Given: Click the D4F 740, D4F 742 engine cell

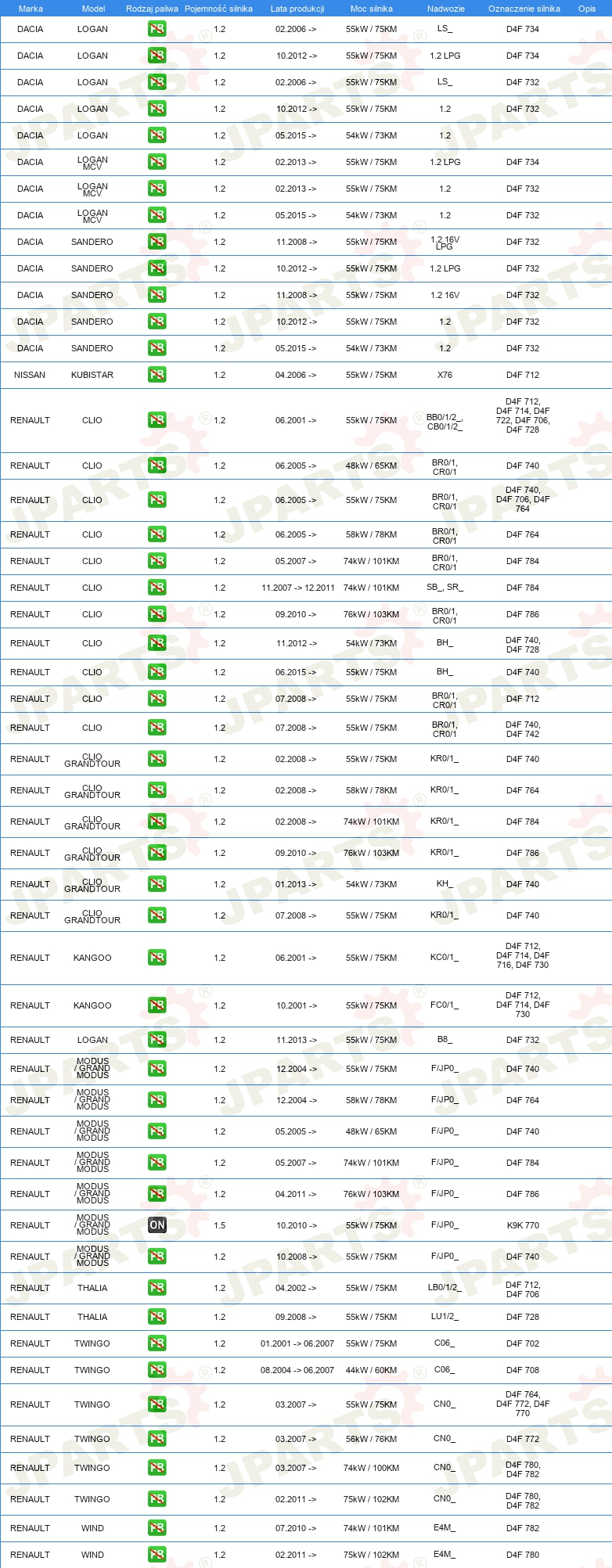Looking at the screenshot, I should point(523,729).
